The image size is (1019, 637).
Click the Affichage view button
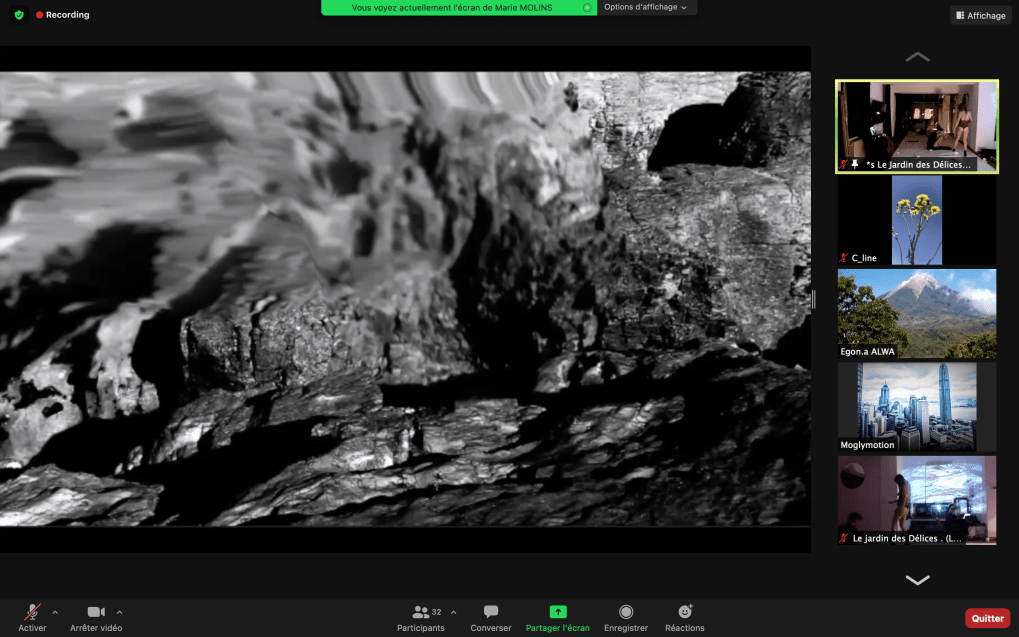(981, 15)
